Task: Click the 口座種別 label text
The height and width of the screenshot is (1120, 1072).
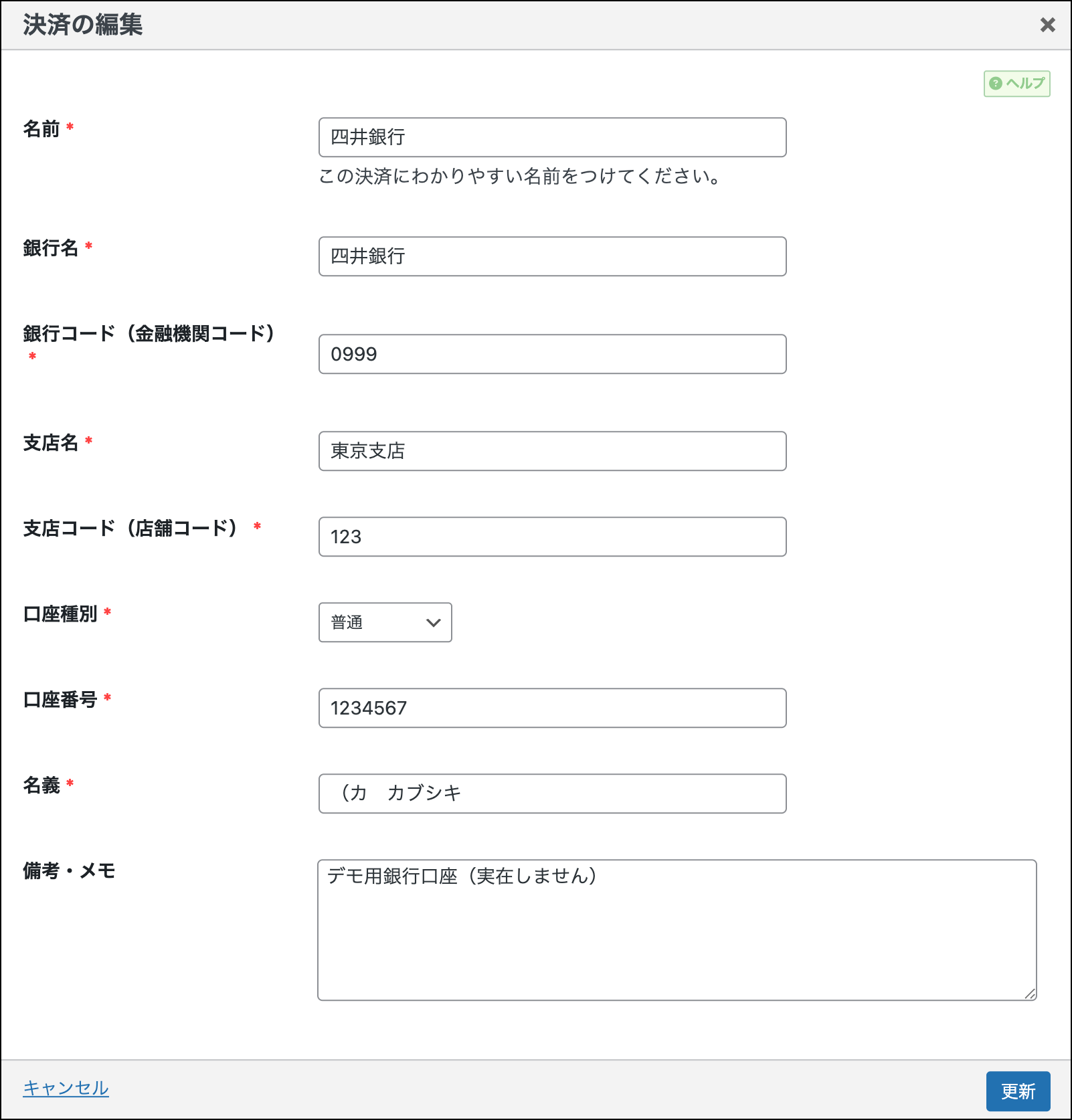Action: 60,614
